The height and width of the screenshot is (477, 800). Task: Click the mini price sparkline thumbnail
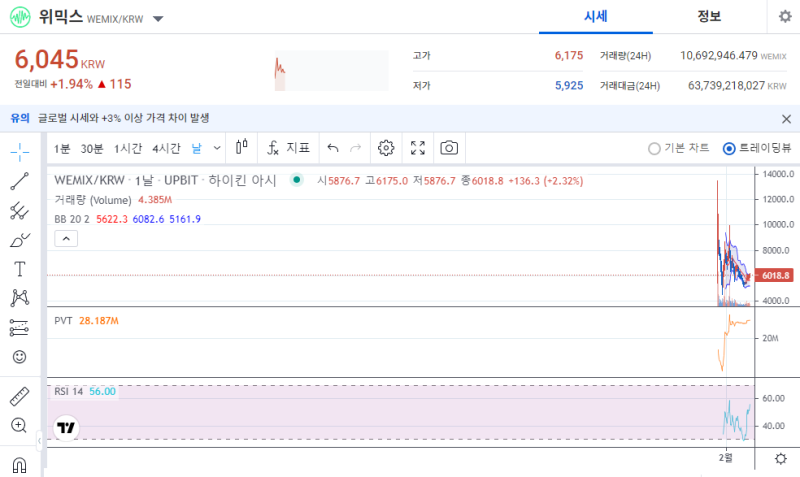tap(332, 70)
